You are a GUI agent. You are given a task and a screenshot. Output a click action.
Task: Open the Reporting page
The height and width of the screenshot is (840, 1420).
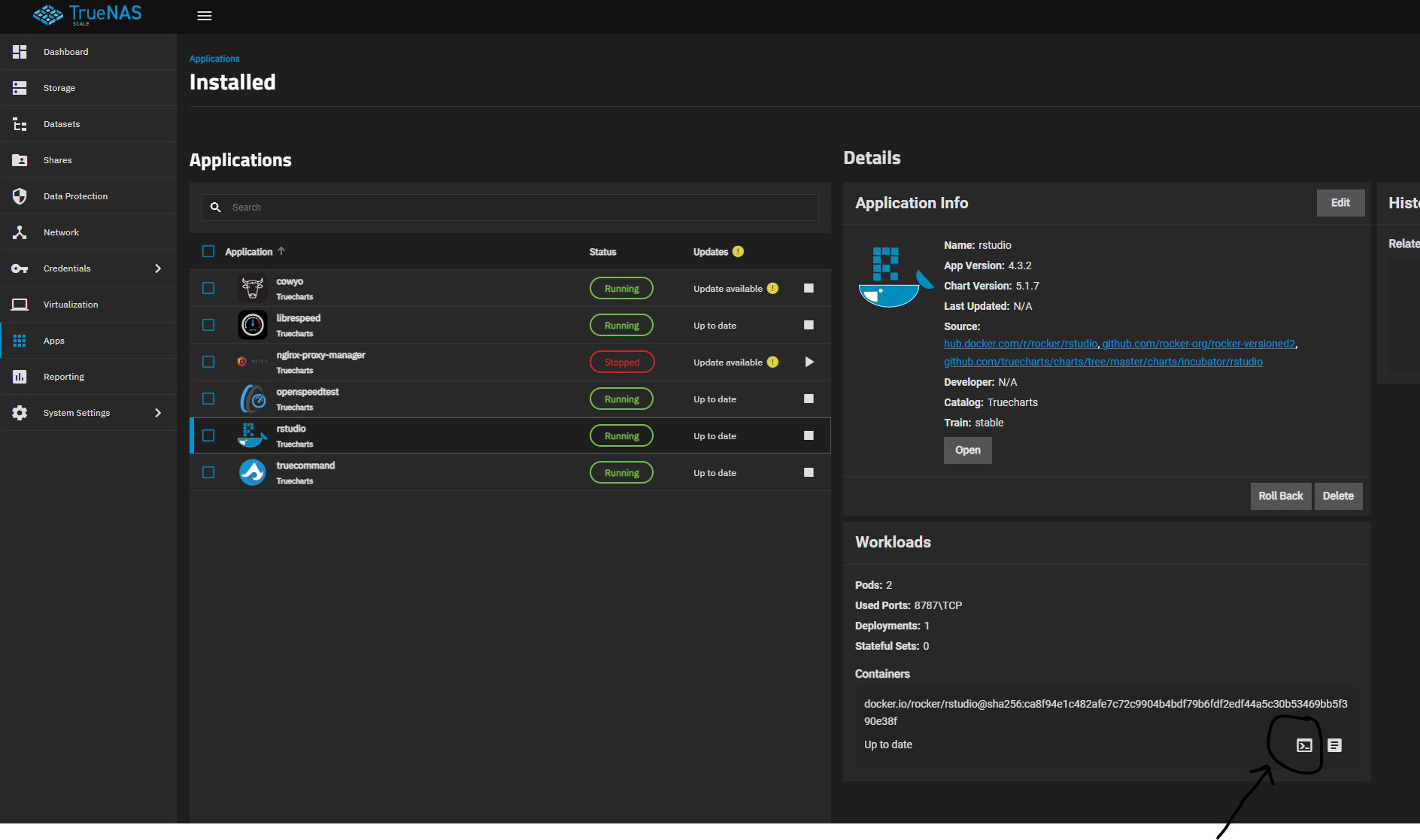[89, 377]
